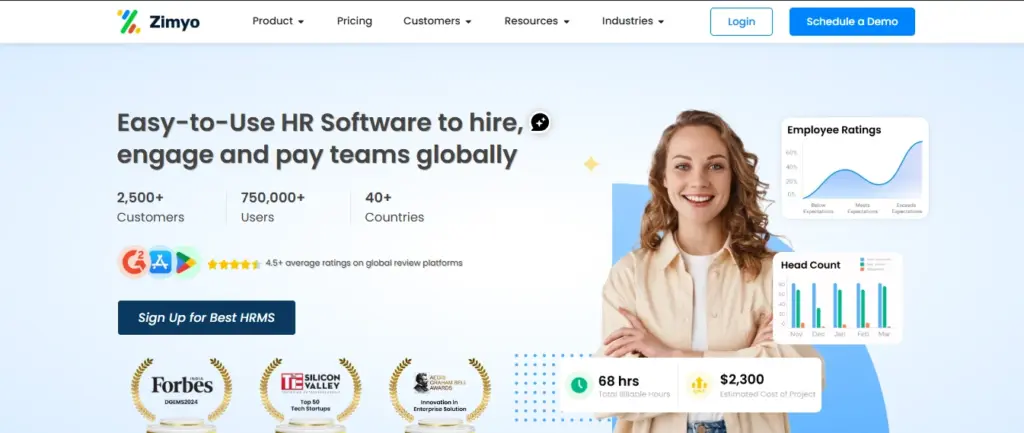The image size is (1024, 433).
Task: Click the Login button
Action: [741, 22]
